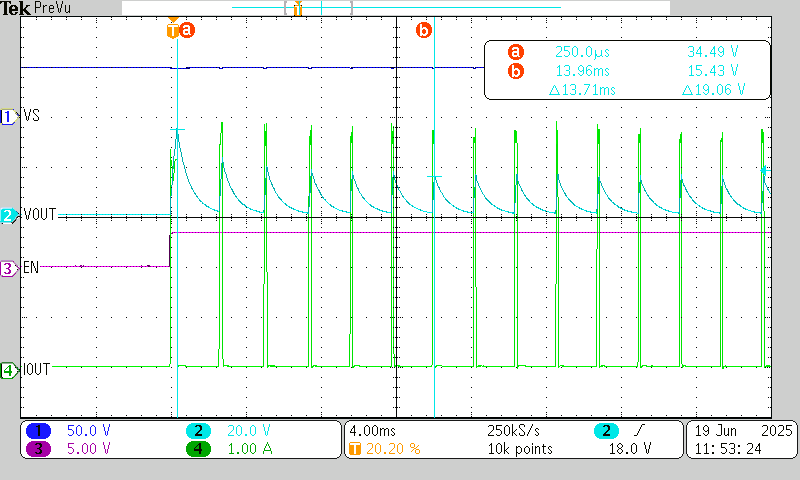Click channel 4 IOUT ground reference marker
Image resolution: width=800 pixels, height=480 pixels.
click(x=9, y=370)
